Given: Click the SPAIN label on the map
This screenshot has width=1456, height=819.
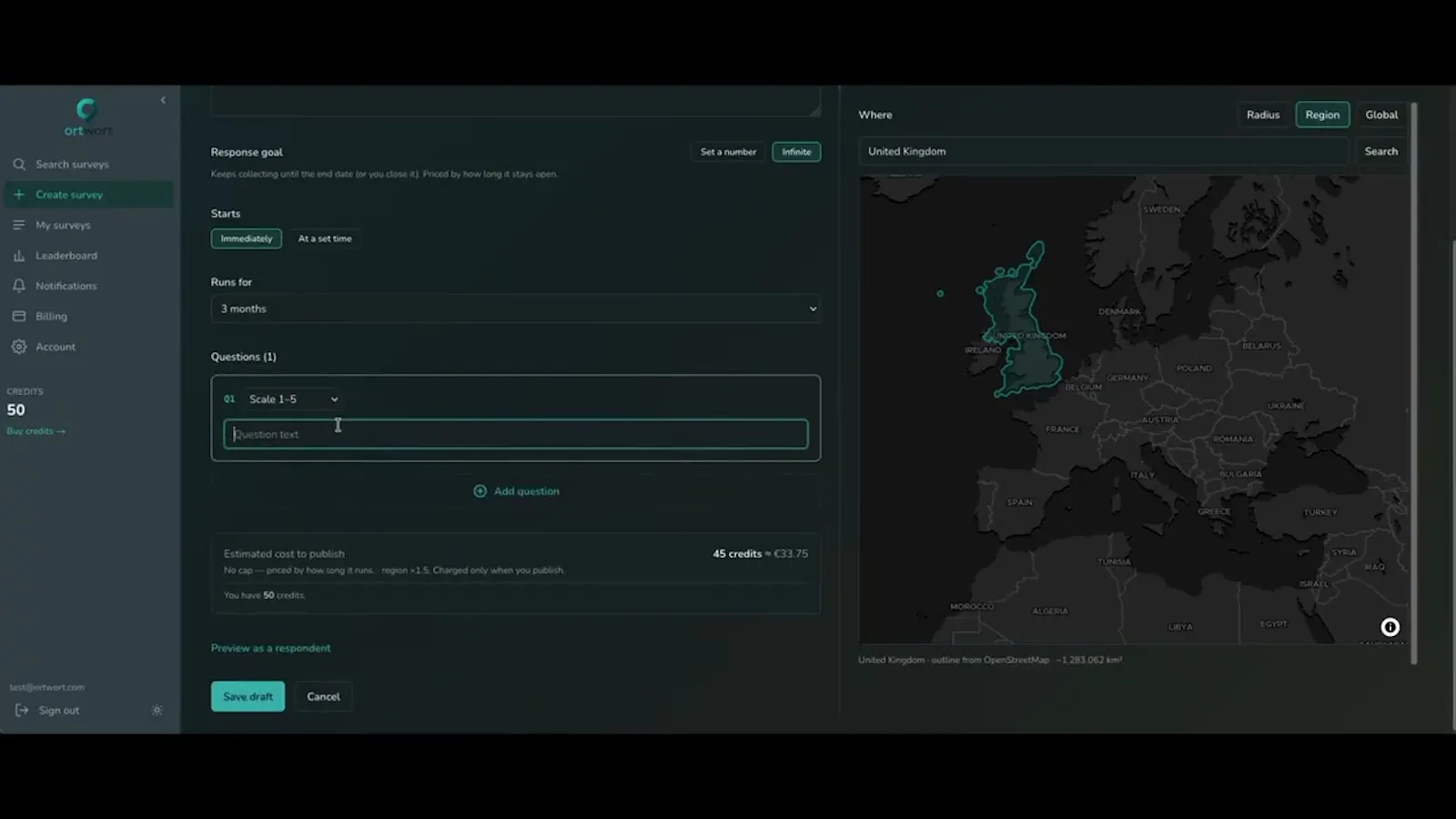Looking at the screenshot, I should coord(1020,502).
